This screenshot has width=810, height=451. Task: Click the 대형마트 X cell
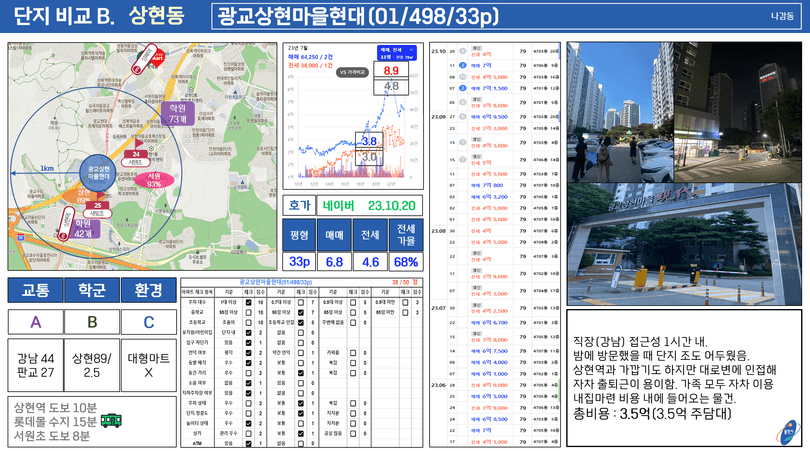[149, 365]
